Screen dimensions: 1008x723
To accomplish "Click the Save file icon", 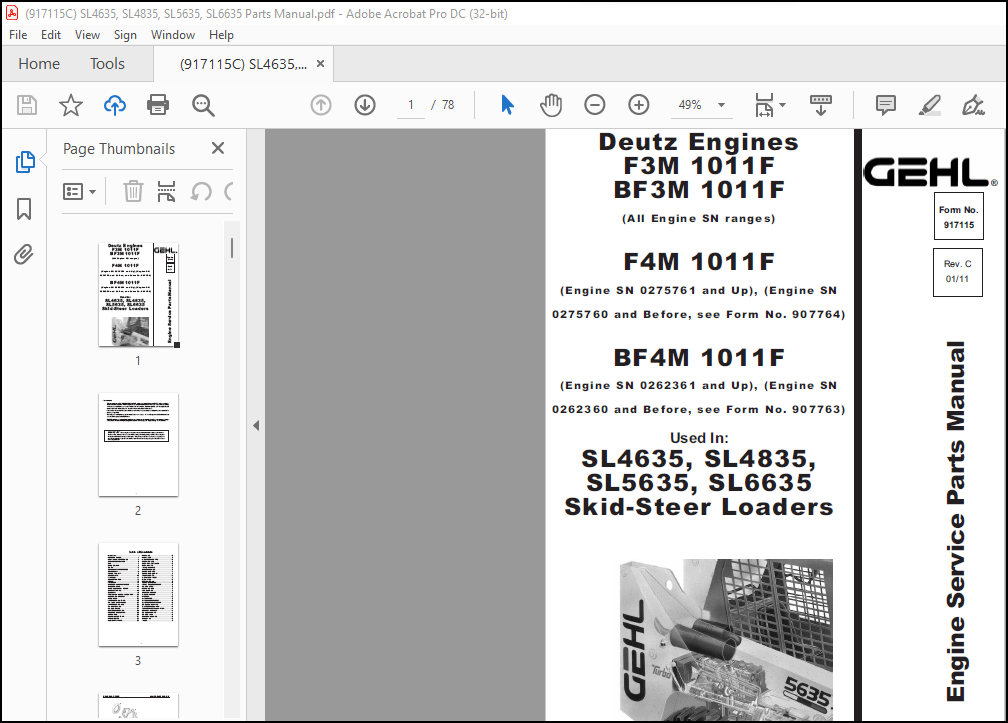I will [x=26, y=105].
